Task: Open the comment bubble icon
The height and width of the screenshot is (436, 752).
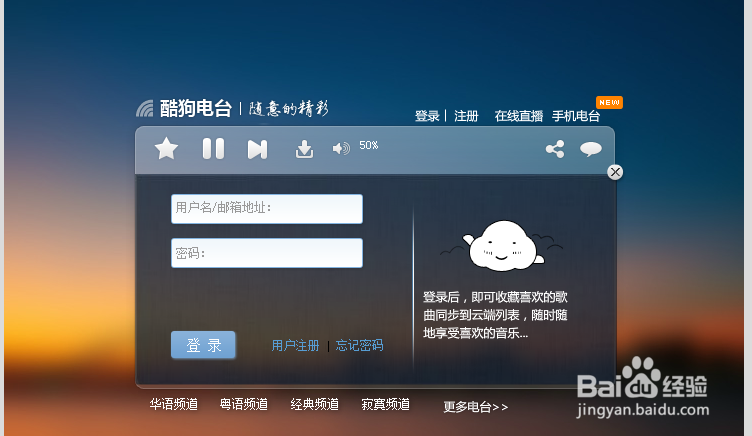Action: [x=591, y=149]
